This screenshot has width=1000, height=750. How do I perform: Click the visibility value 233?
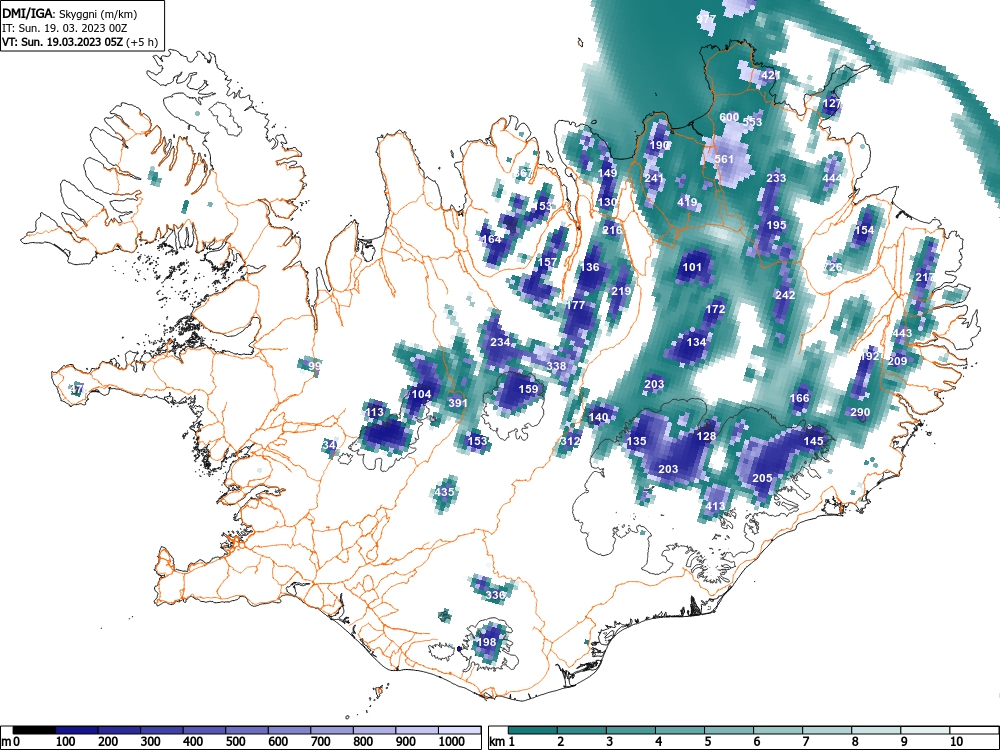(x=776, y=179)
